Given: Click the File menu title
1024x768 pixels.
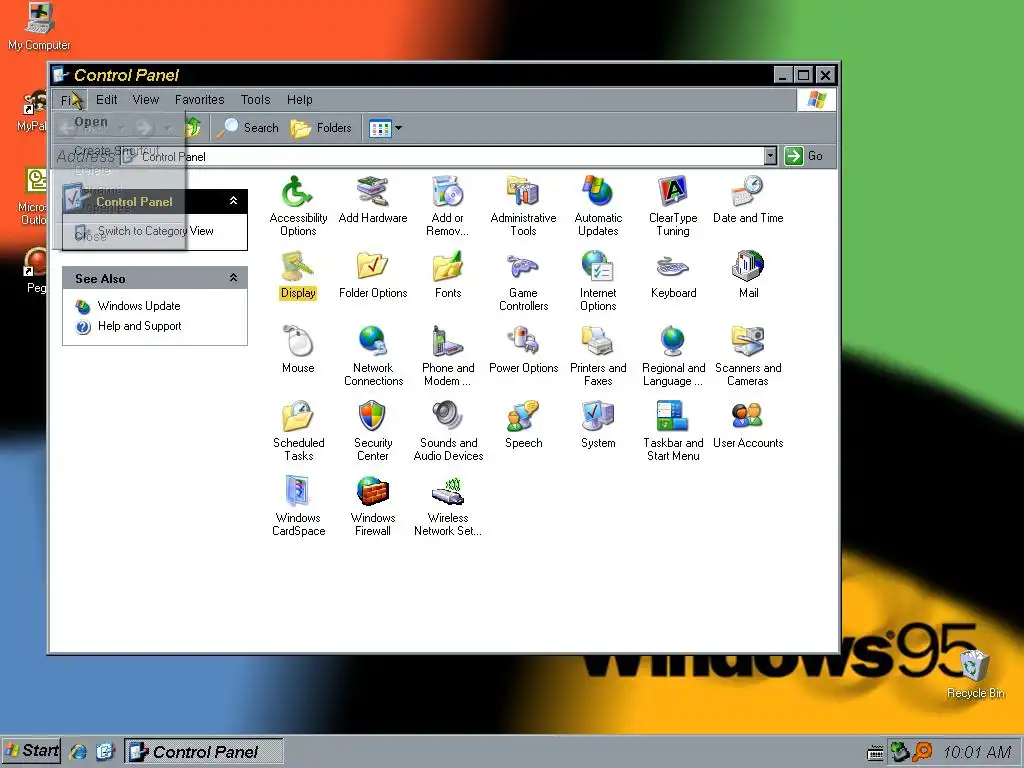Looking at the screenshot, I should tap(69, 100).
